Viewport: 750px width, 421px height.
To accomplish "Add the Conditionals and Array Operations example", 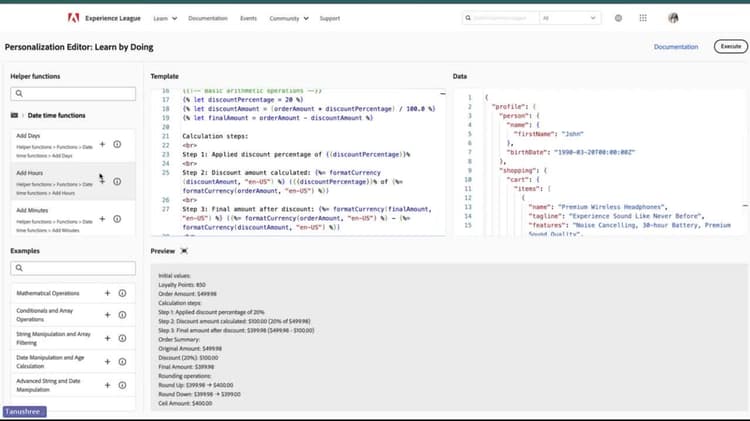I will [107, 315].
